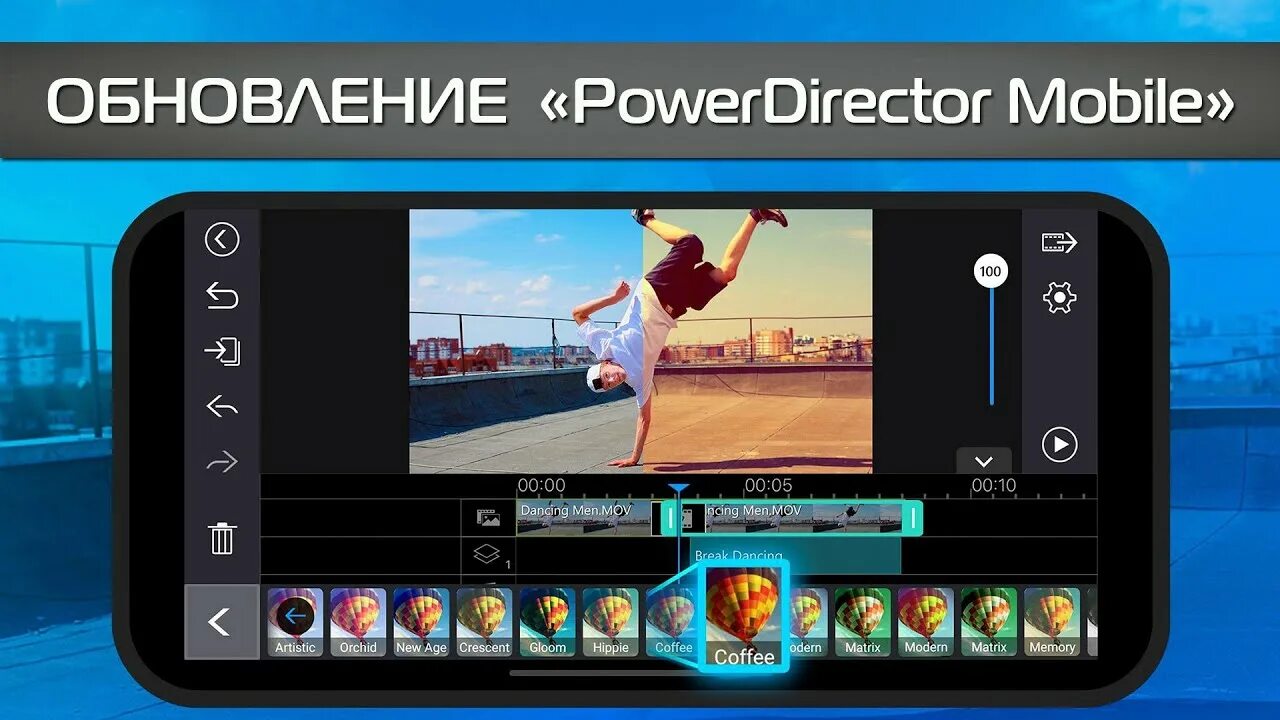Redo with the greyed right curved arrow
The width and height of the screenshot is (1280, 720).
222,461
